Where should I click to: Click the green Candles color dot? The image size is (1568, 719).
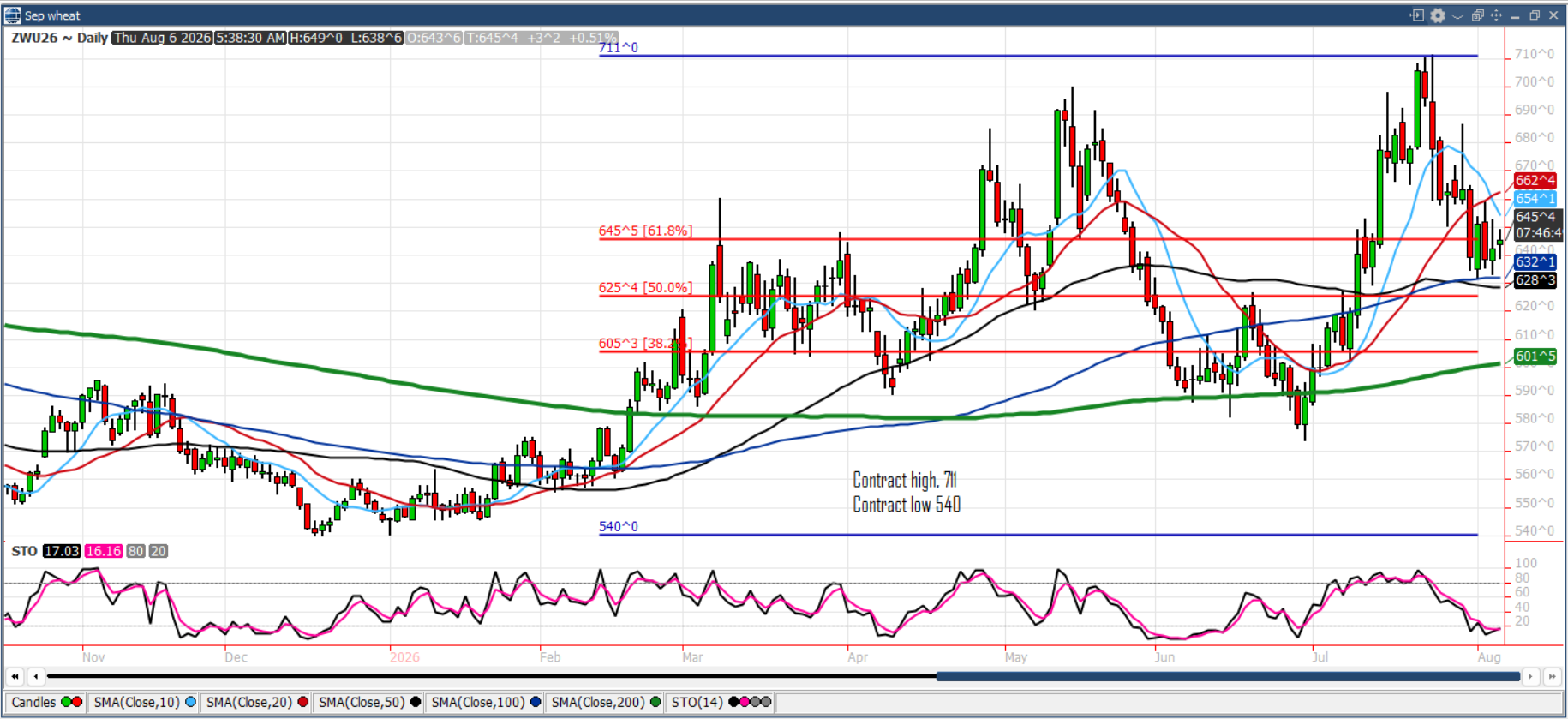66,703
